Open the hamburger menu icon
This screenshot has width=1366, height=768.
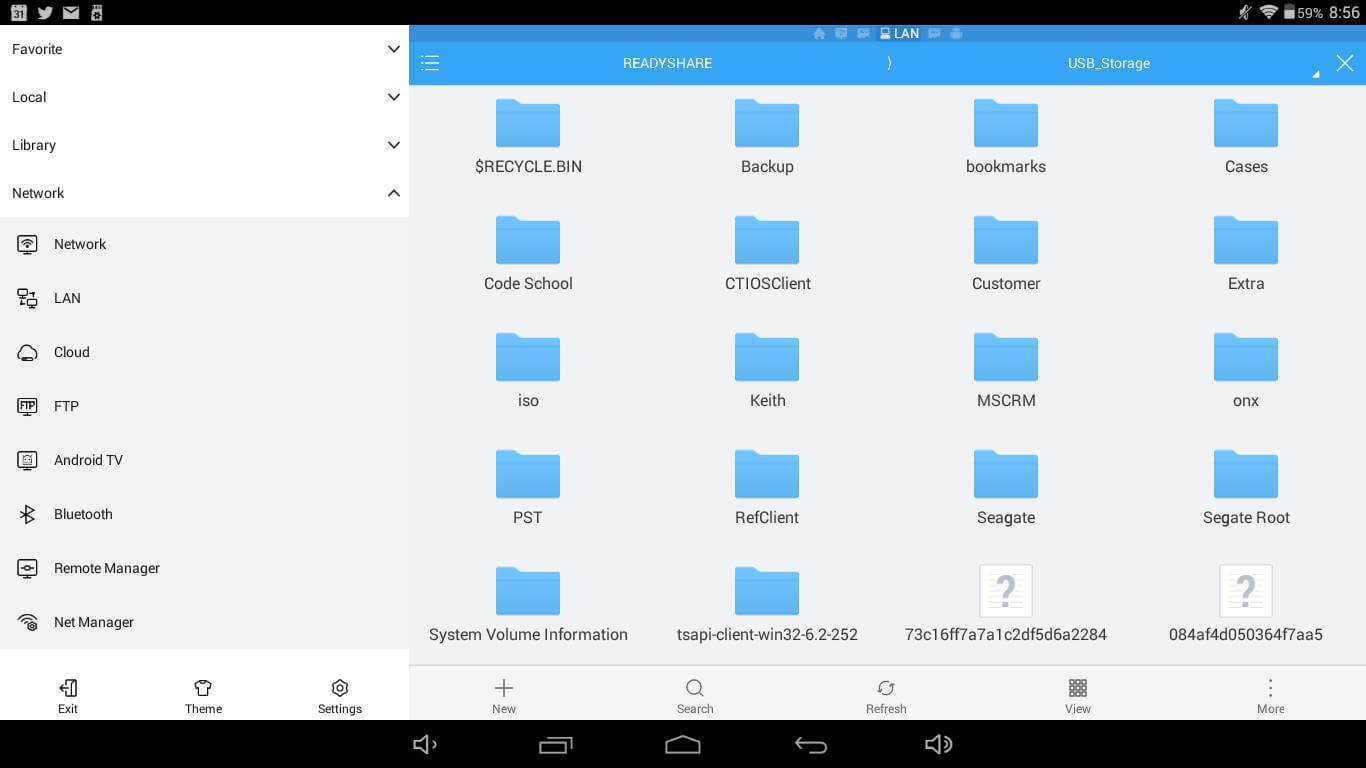(x=430, y=63)
